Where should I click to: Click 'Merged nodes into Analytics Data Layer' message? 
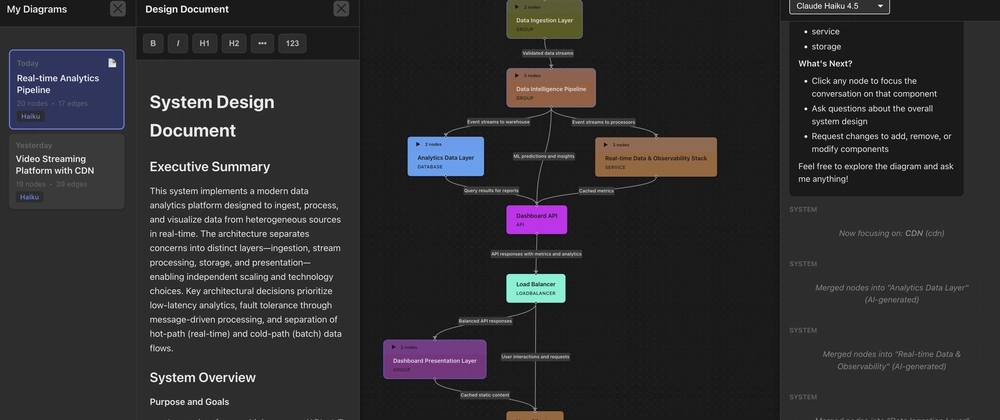tap(891, 294)
